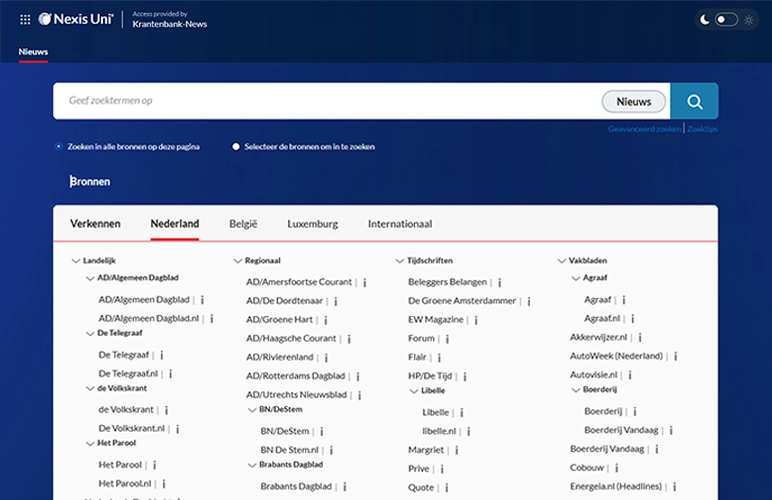
Task: Open the AD/Rivierenland source
Action: tap(280, 357)
